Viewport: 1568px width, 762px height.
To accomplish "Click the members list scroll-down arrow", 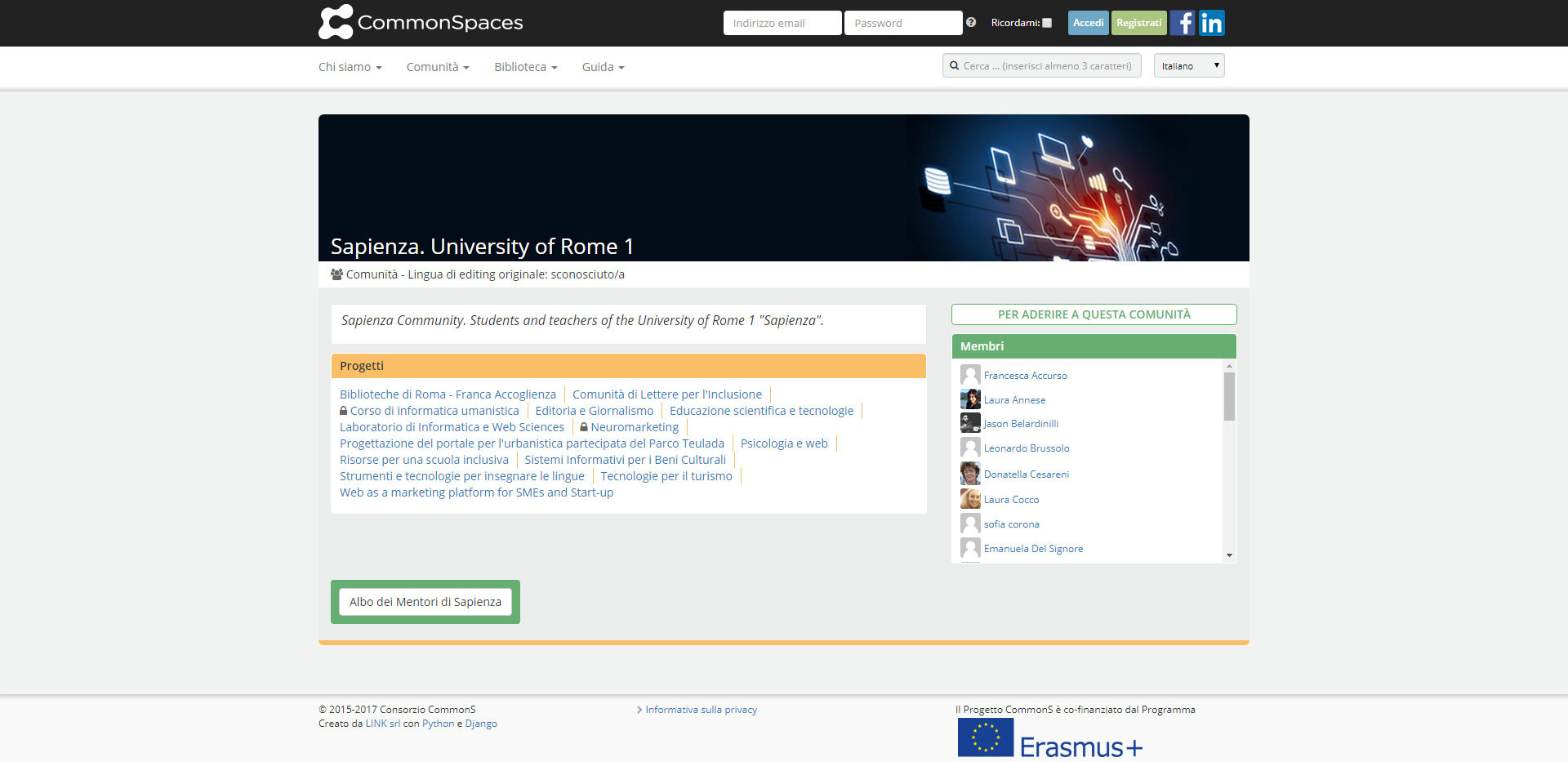I will 1229,555.
